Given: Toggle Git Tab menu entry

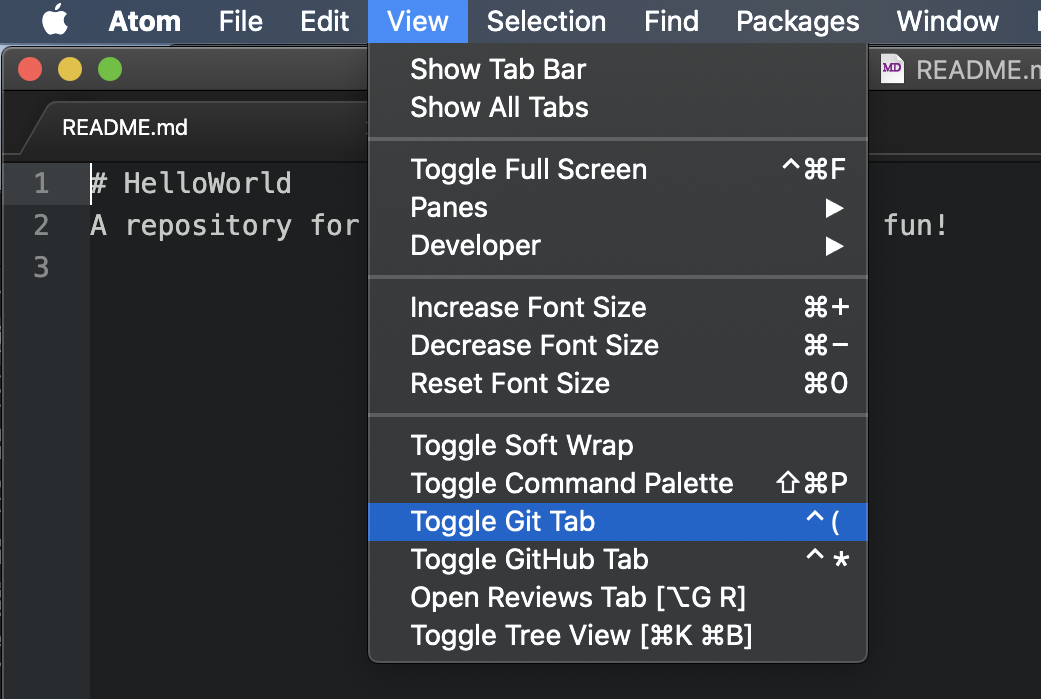Looking at the screenshot, I should (x=502, y=522).
